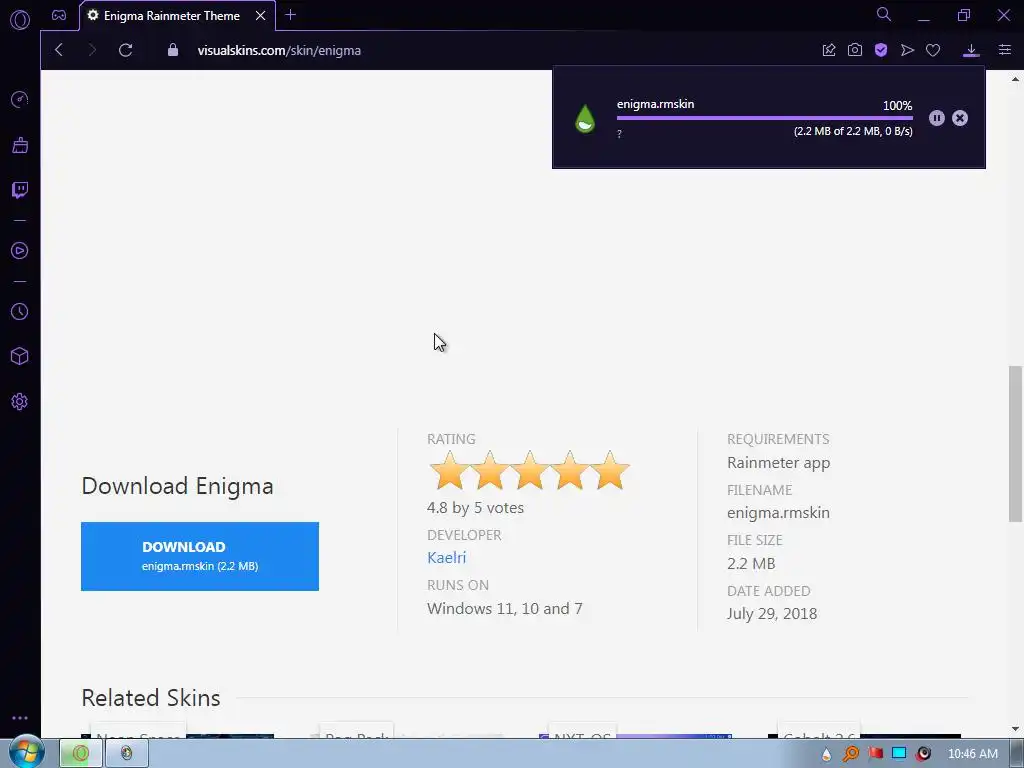Open the GX Corner gamepad icon
Screen dimensions: 1024x768
click(x=59, y=15)
